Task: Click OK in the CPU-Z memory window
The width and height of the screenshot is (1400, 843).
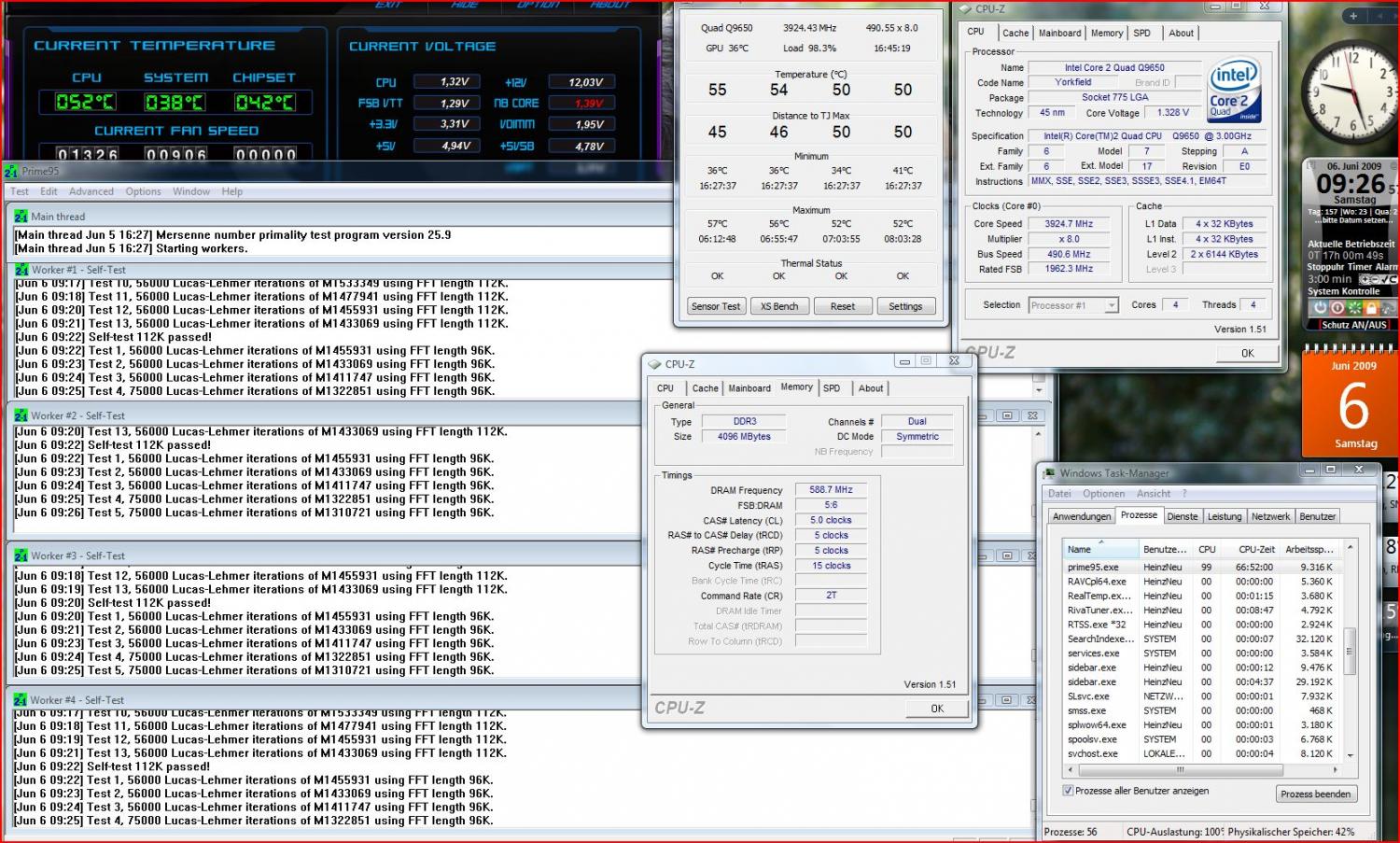Action: tap(937, 709)
